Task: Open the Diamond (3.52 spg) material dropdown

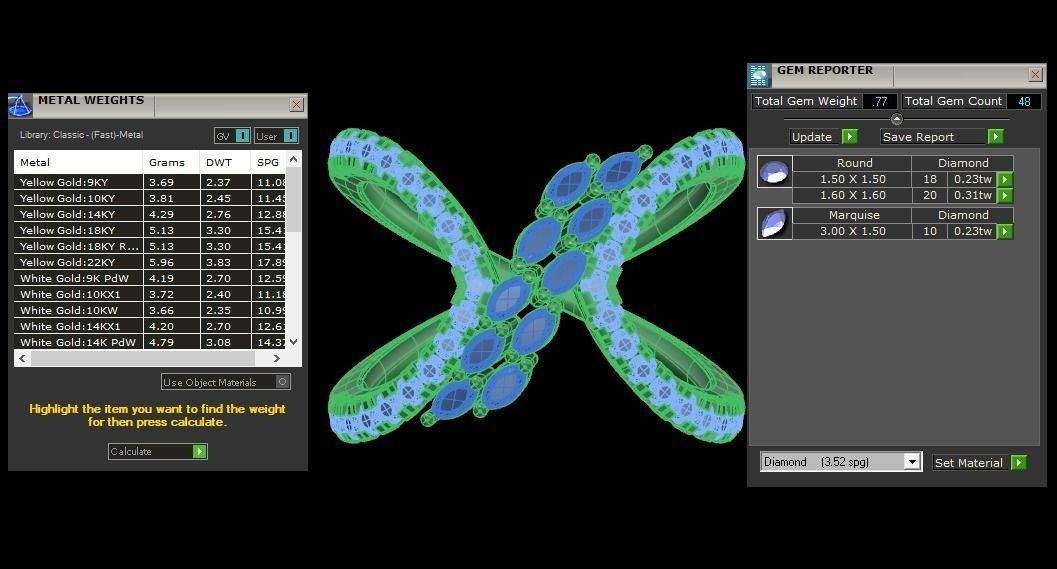Action: (911, 462)
